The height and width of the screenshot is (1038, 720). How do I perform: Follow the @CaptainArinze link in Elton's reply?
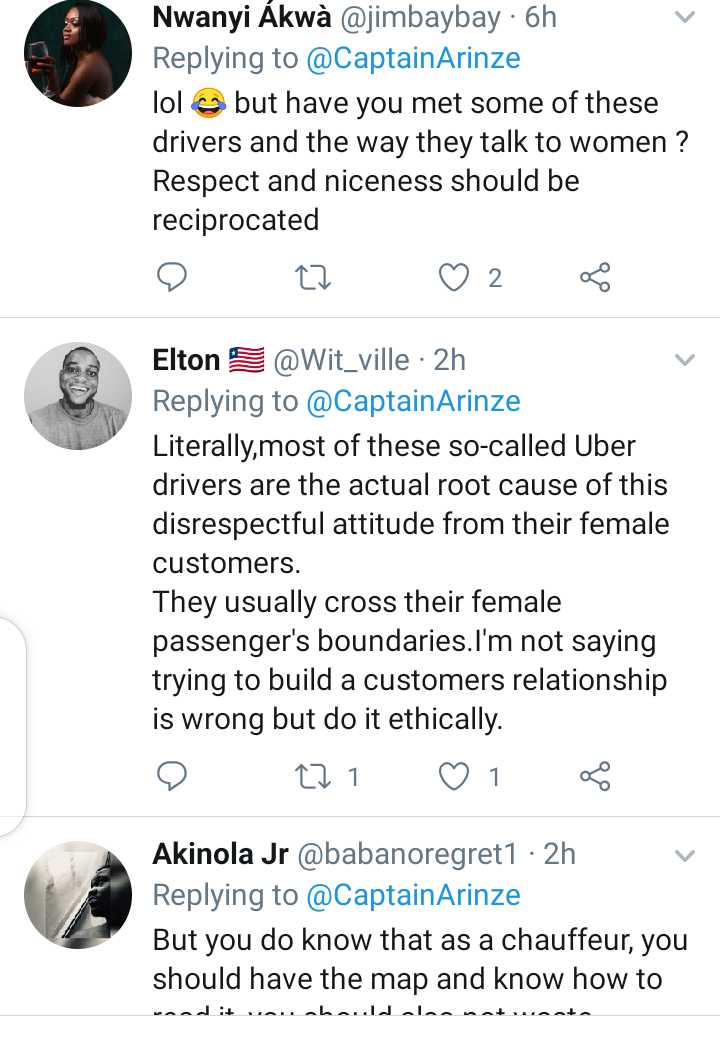click(414, 401)
